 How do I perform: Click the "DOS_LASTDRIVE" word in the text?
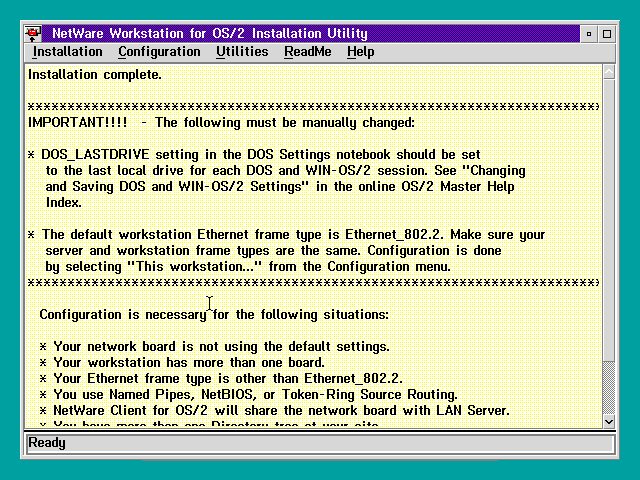[95, 155]
